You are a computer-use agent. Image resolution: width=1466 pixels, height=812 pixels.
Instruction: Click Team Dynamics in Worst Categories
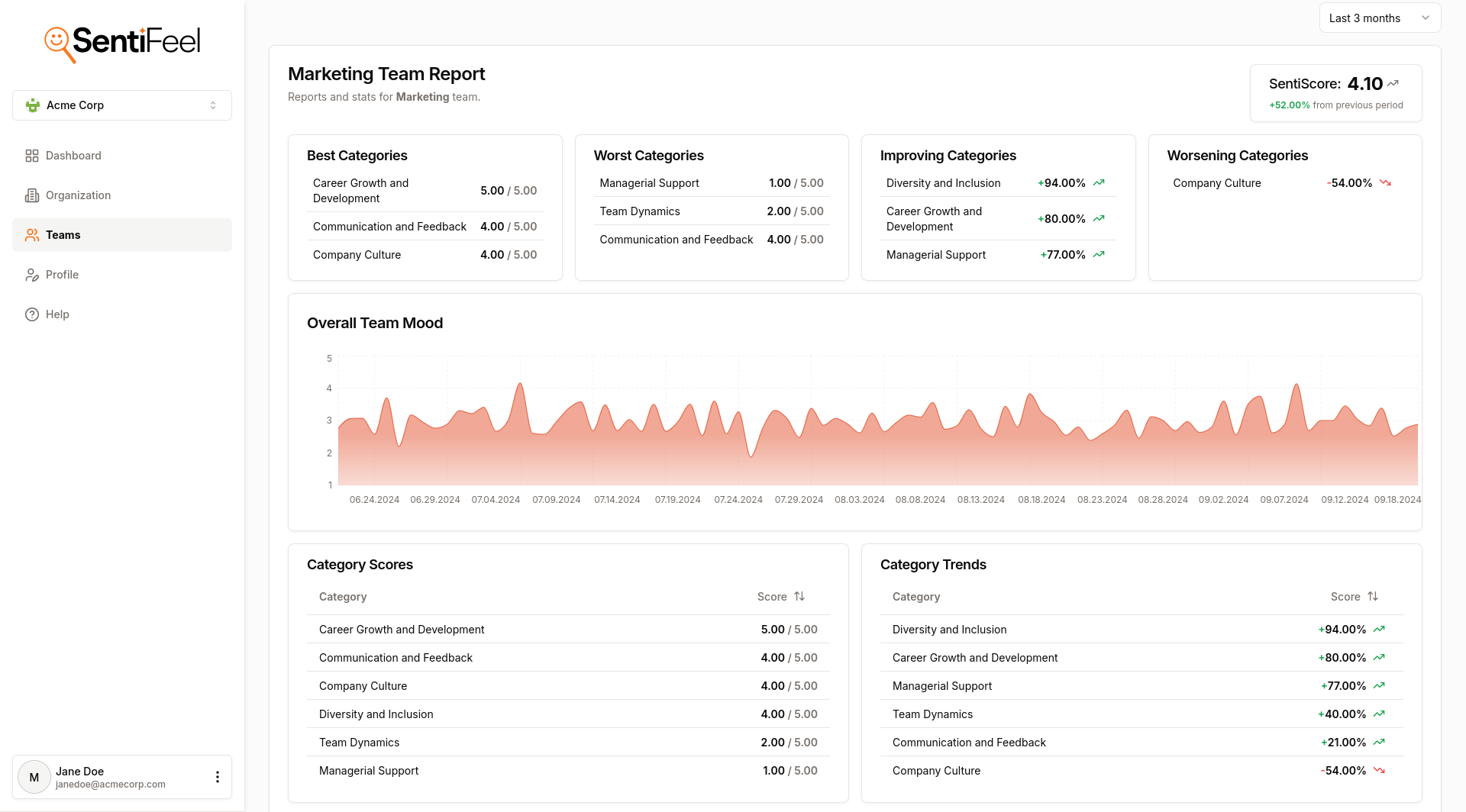tap(640, 211)
